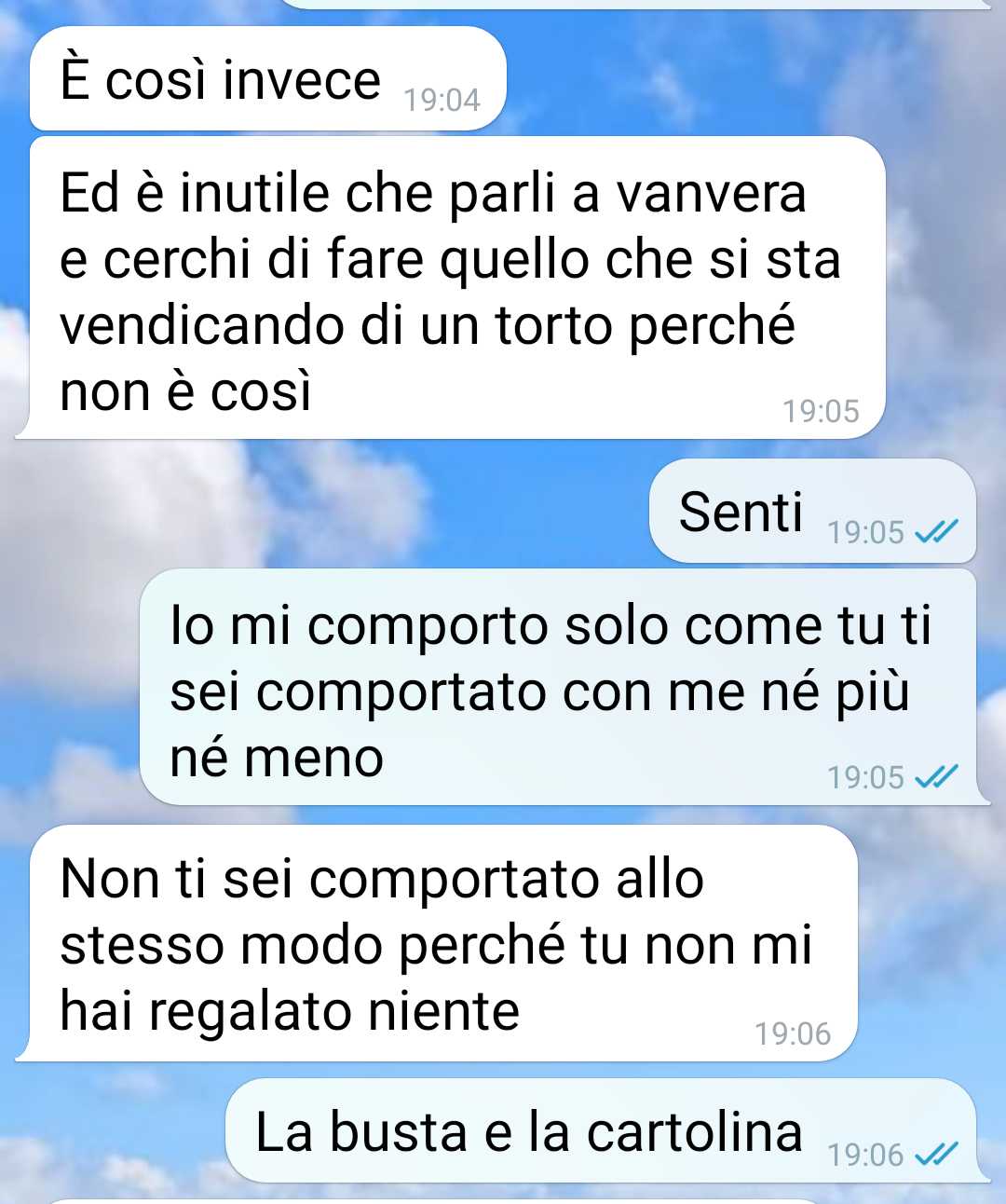Tap the 19:04 timestamp
The width and height of the screenshot is (1006, 1204).
pos(442,100)
